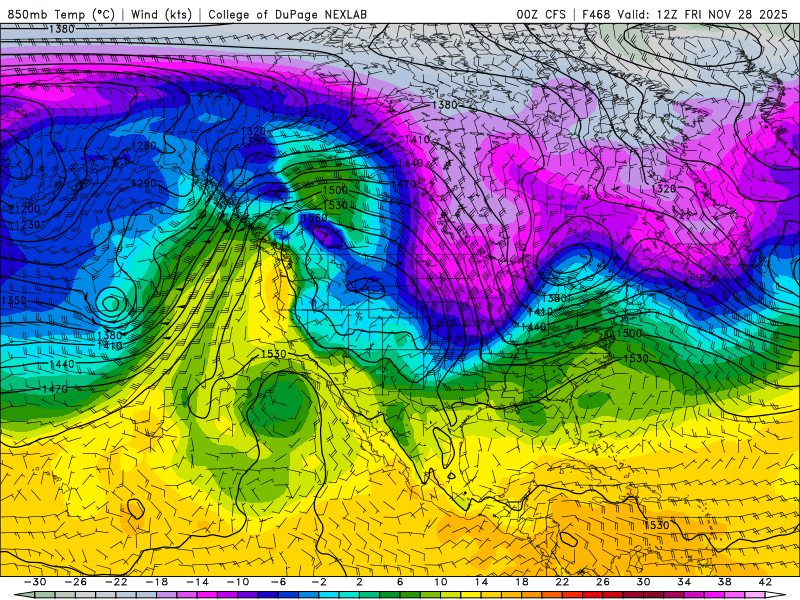Click the 1290 contour label
Screen dimensions: 800x600
tap(144, 183)
